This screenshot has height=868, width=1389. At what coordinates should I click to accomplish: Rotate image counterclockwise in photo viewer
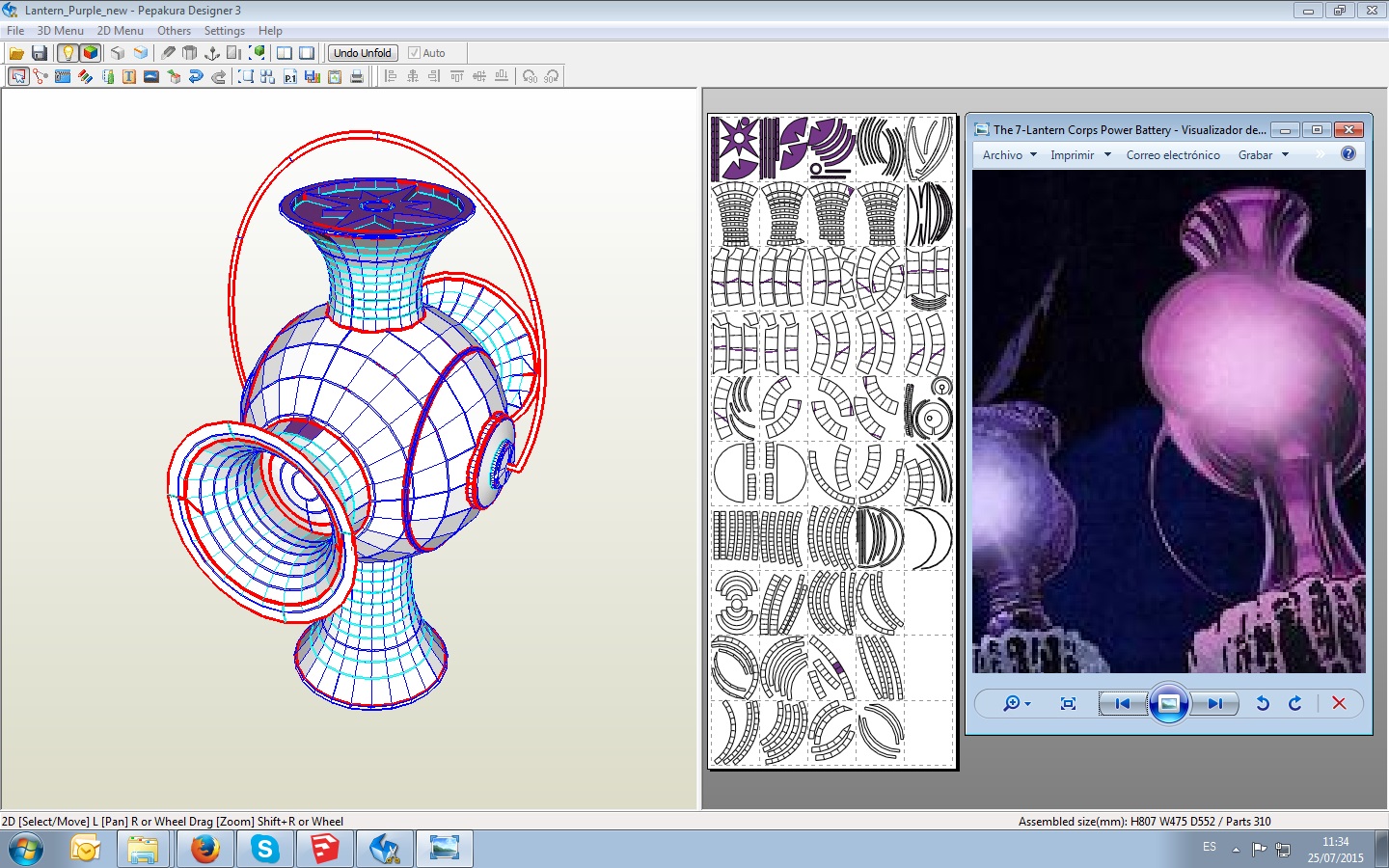pos(1263,703)
